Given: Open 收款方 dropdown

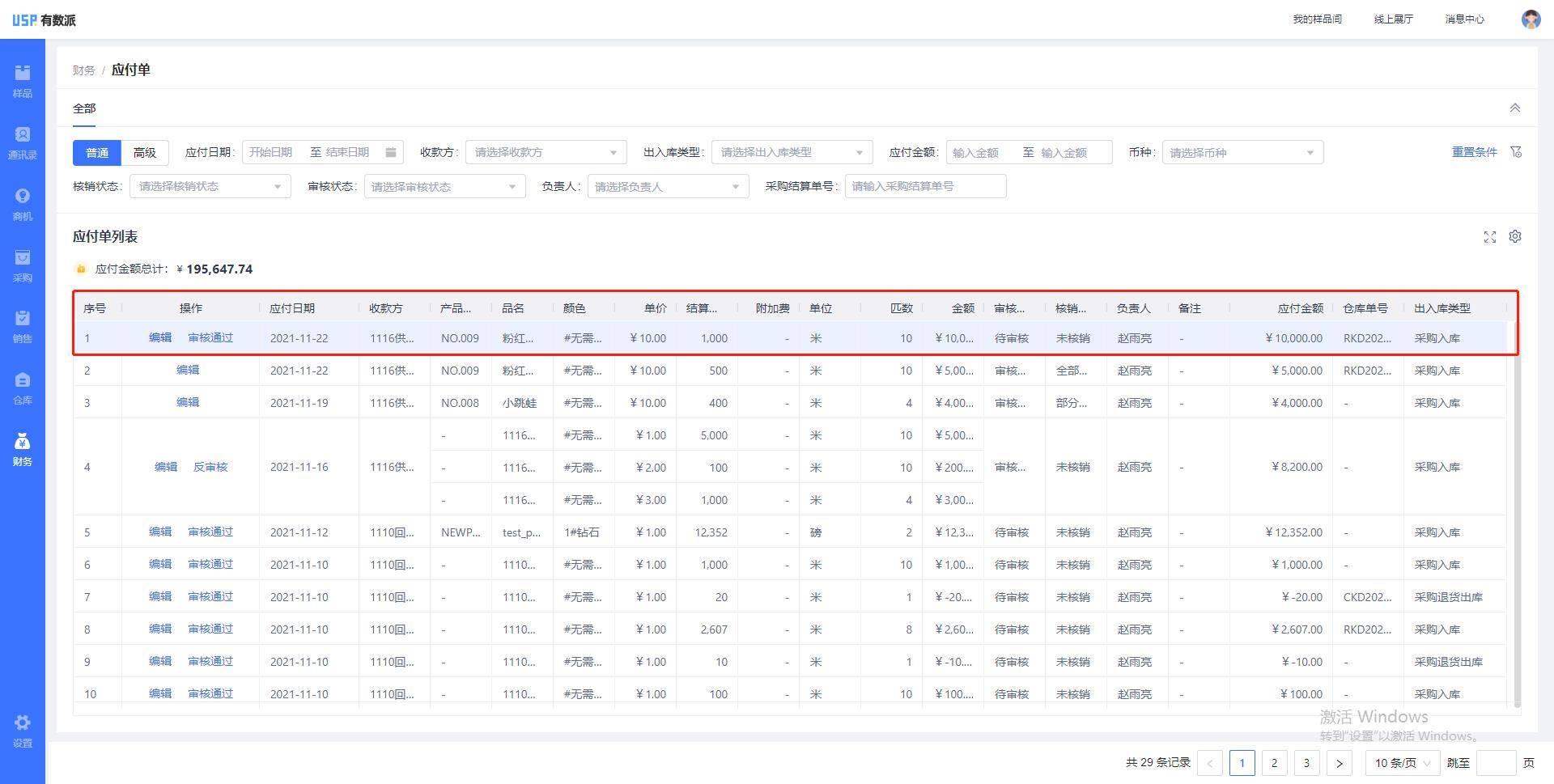Looking at the screenshot, I should click(546, 152).
